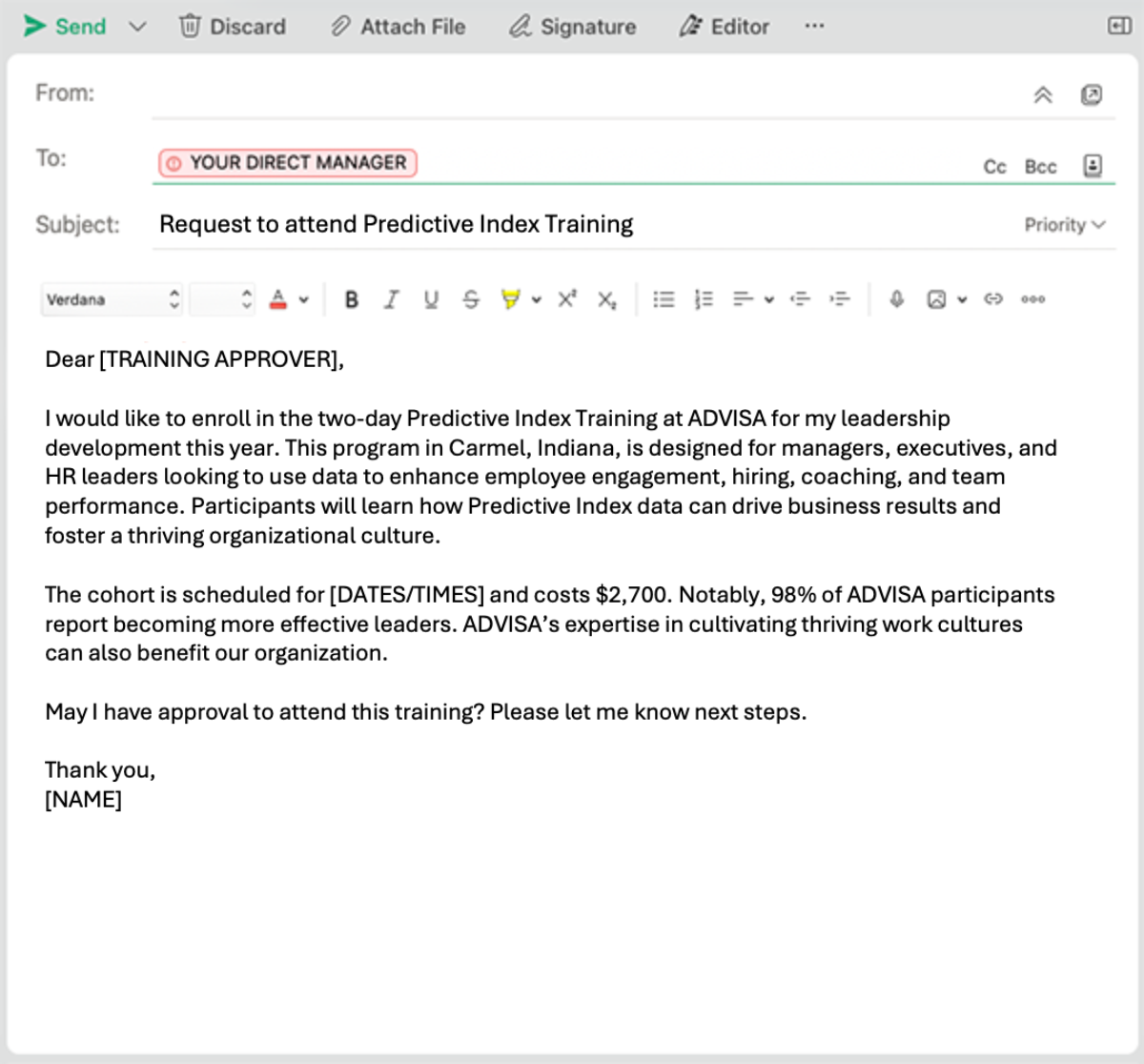Apply strikethrough formatting
Screen dimensions: 1144x1064
click(x=471, y=299)
